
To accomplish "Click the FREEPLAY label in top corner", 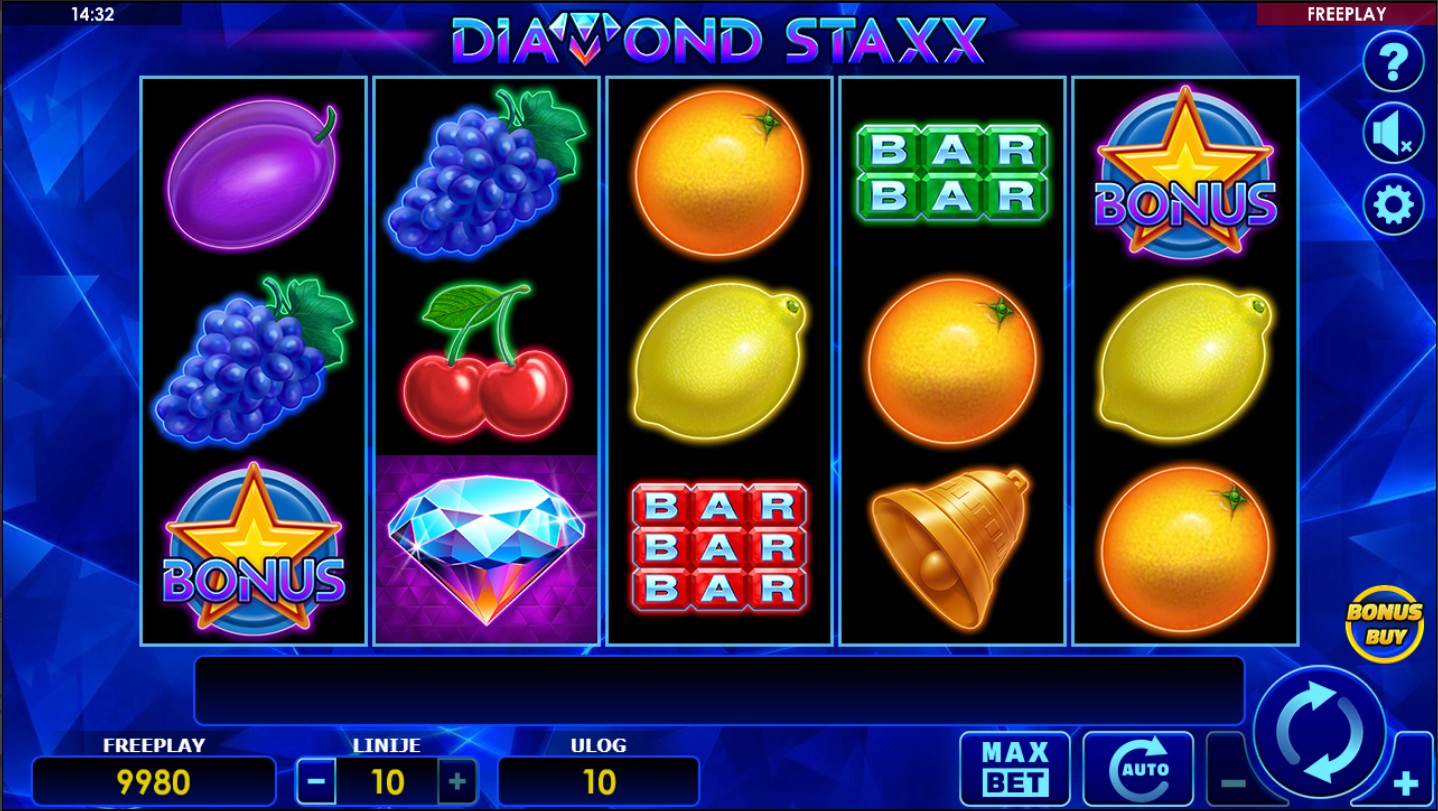I will coord(1346,14).
